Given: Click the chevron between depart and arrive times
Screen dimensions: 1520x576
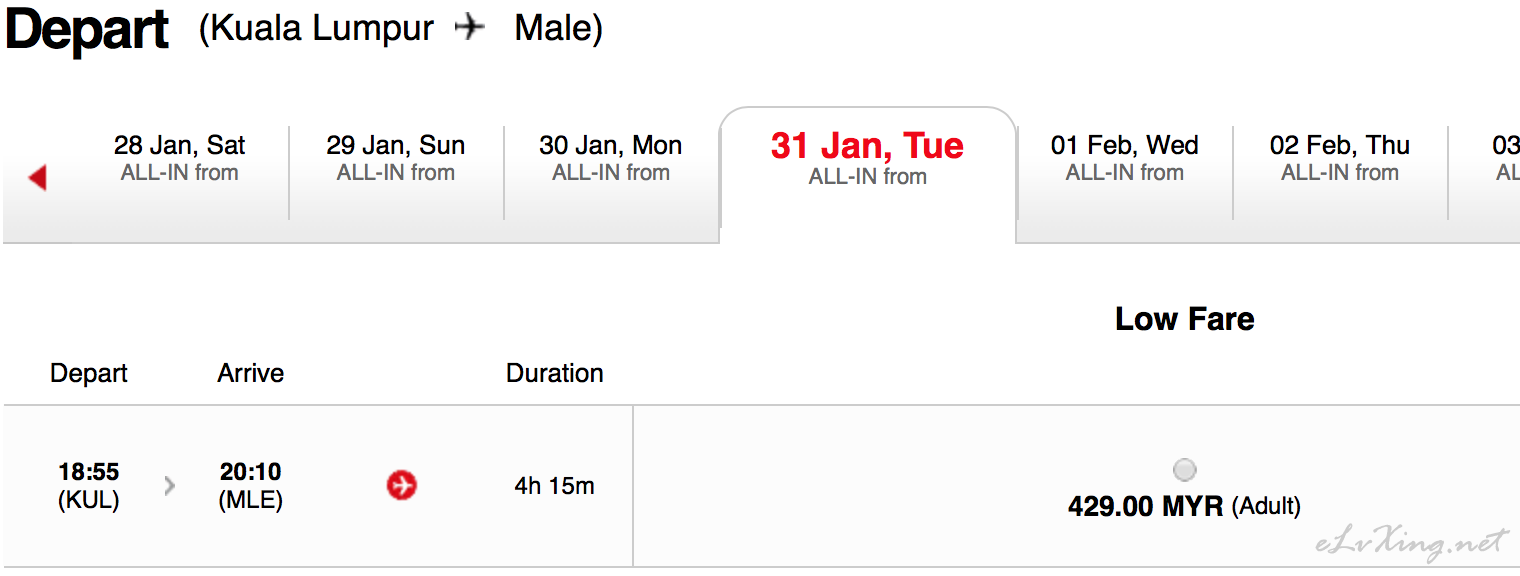Looking at the screenshot, I should point(170,486).
